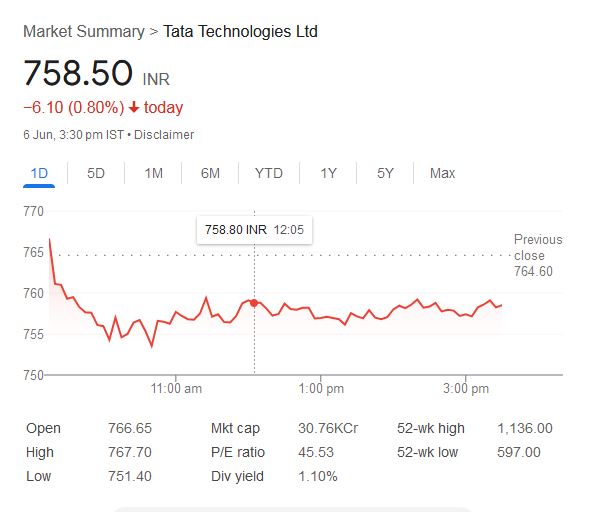Click the 52-wk high label
610x512 pixels.
coord(430,428)
